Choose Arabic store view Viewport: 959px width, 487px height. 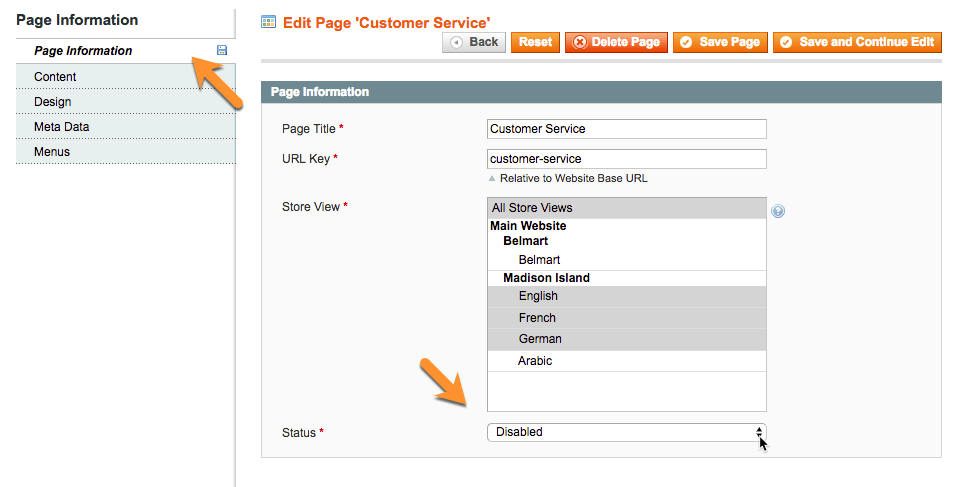point(535,361)
